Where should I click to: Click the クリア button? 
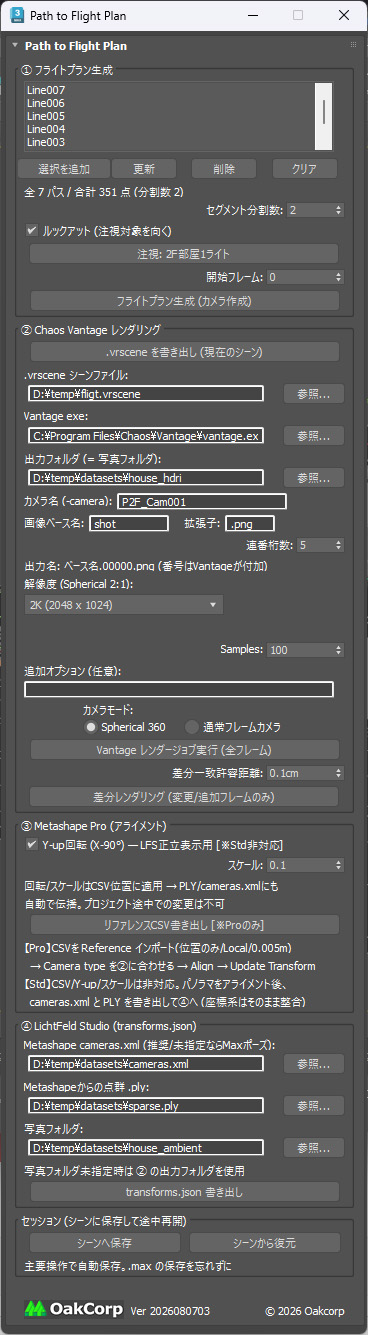click(305, 168)
